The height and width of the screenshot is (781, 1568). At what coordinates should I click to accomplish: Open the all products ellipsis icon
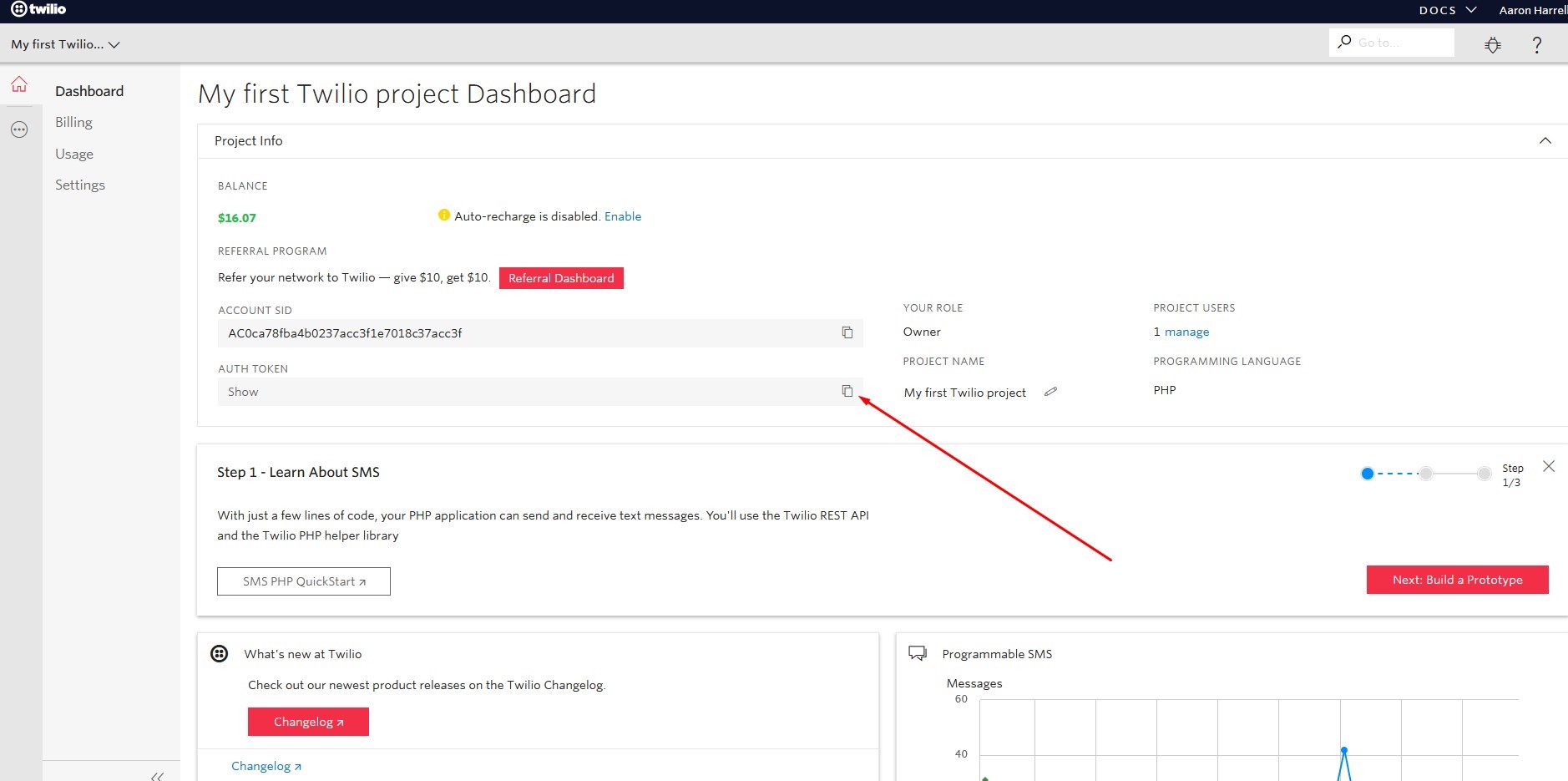tap(19, 129)
